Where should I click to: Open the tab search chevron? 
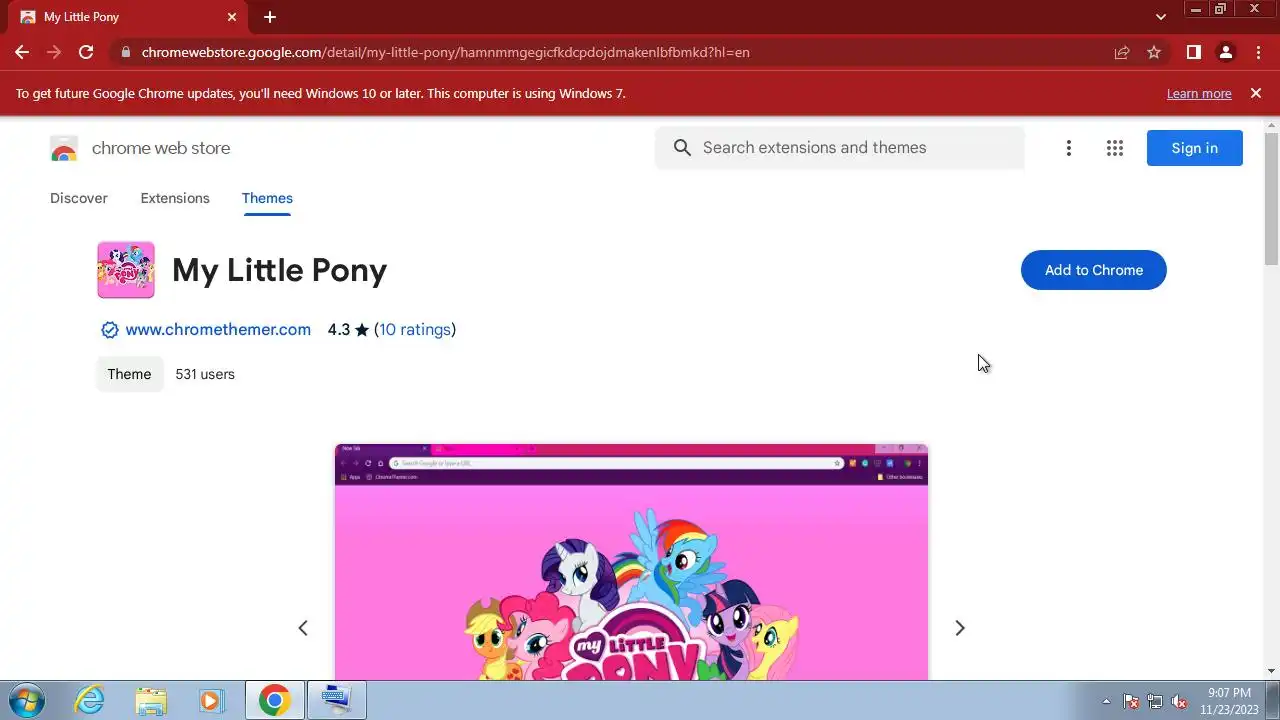coord(1161,17)
